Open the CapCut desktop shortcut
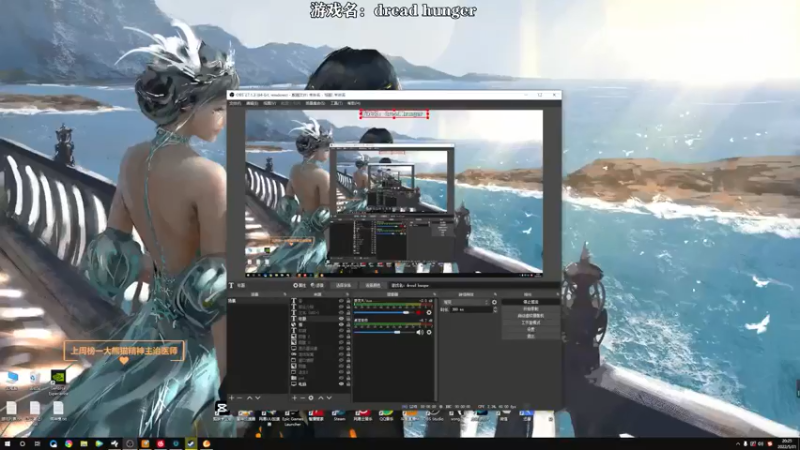Image resolution: width=800 pixels, height=450 pixels. [x=221, y=411]
